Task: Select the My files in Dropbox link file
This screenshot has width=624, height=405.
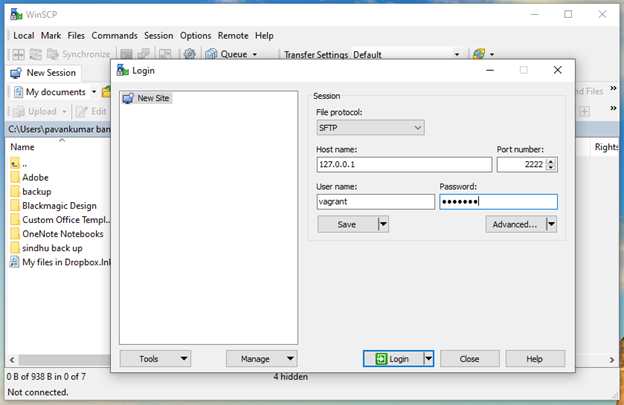Action: click(60, 262)
